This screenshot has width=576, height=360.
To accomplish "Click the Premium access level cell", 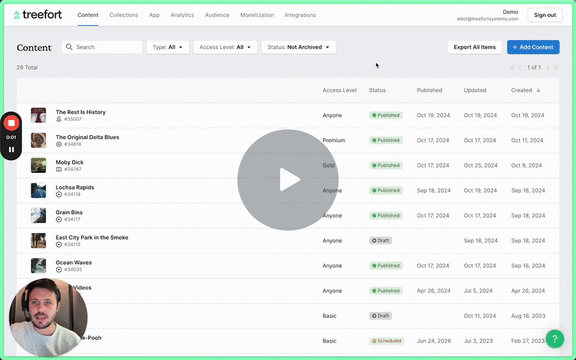I will pyautogui.click(x=334, y=140).
